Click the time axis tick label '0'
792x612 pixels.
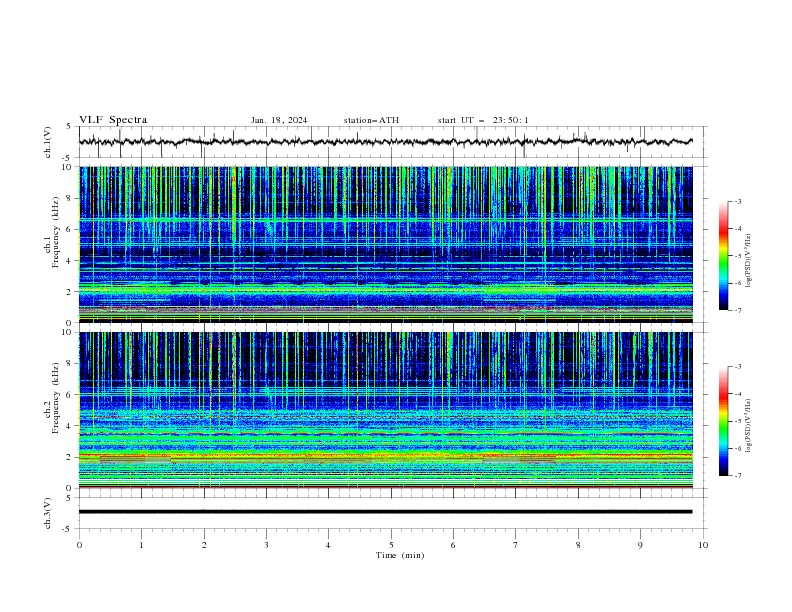(x=79, y=545)
